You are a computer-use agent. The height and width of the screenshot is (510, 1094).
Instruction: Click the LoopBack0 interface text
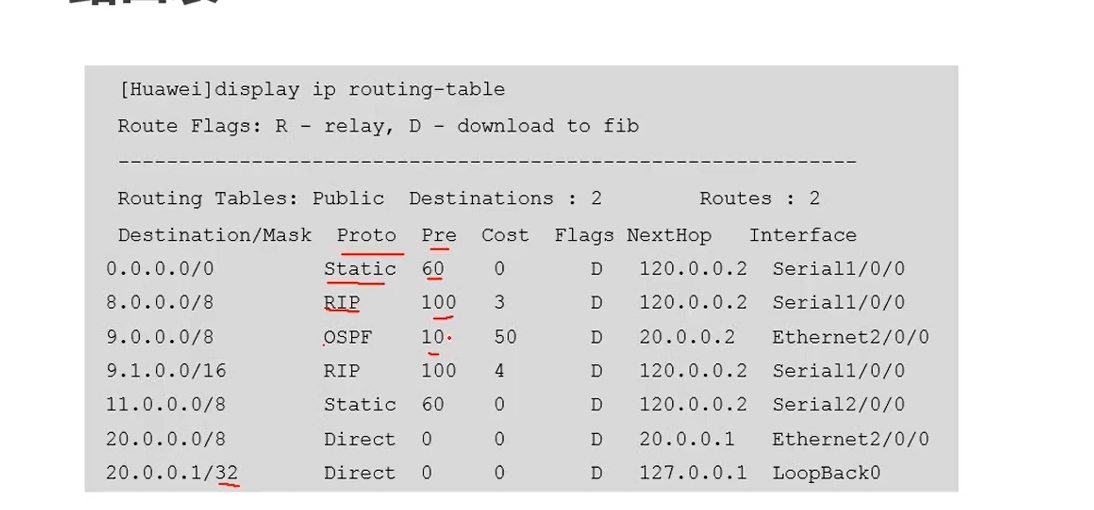[x=826, y=473]
